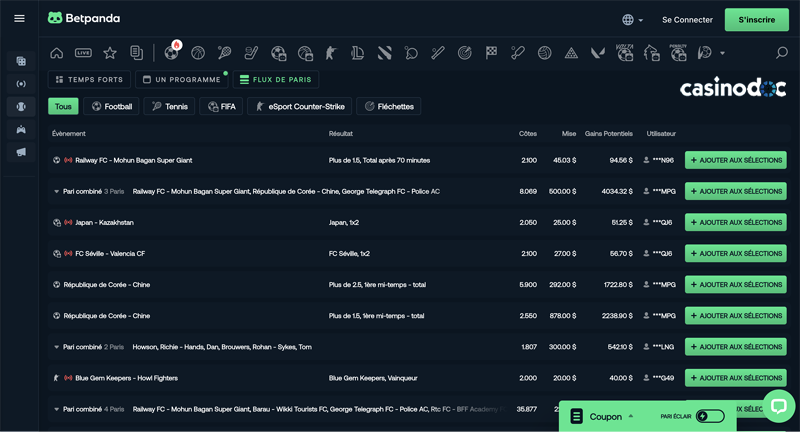Select the basketball sport icon
The image size is (800, 432).
coord(198,53)
